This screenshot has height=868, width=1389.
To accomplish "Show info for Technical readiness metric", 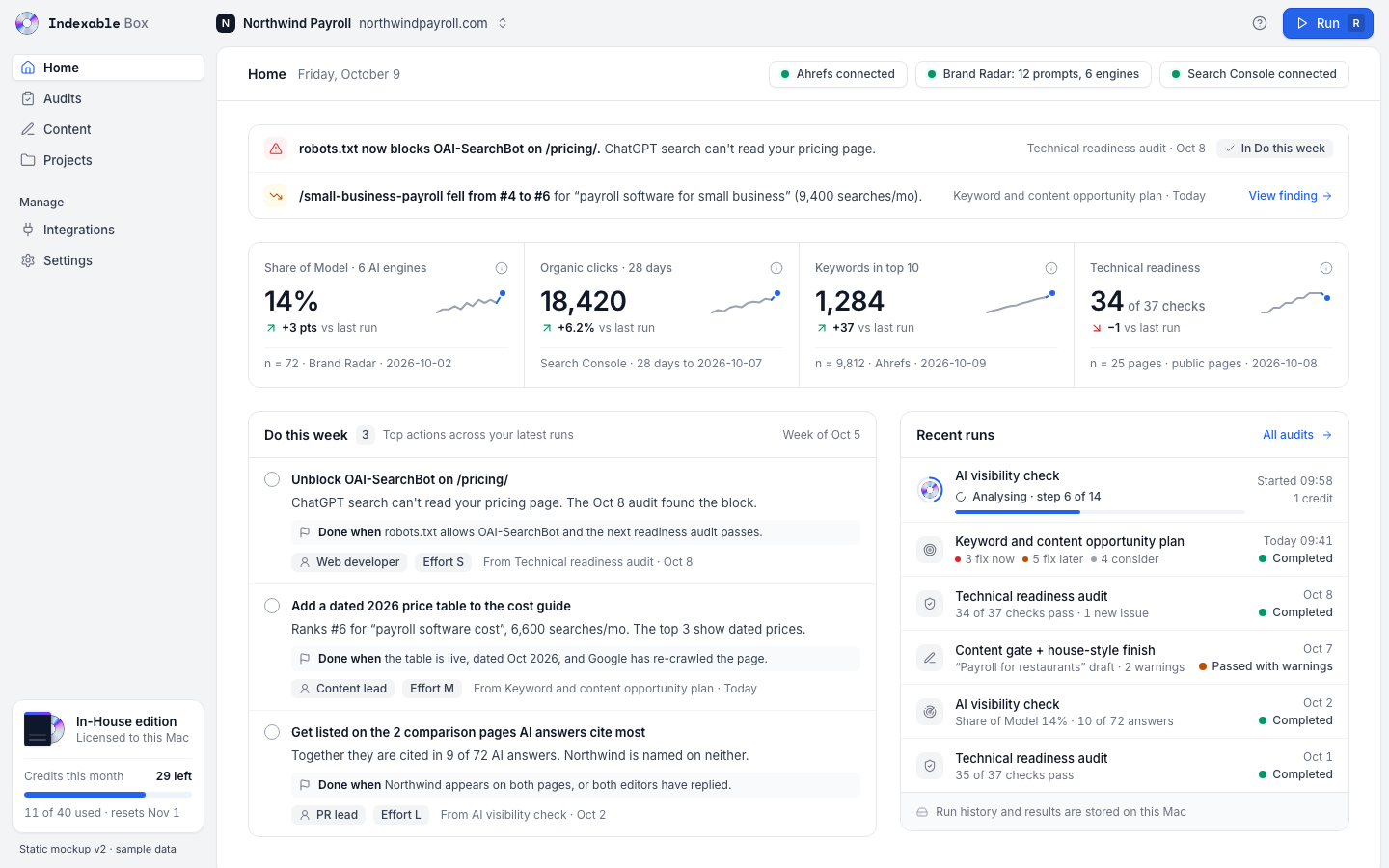I will (x=1326, y=268).
